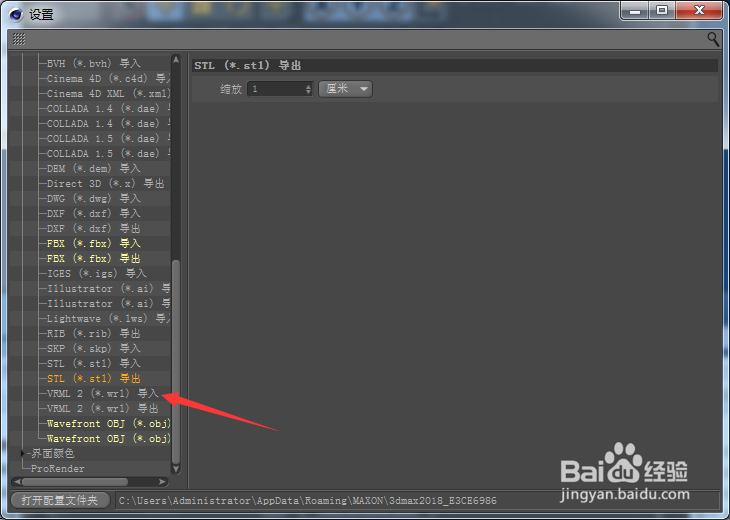730x520 pixels.
Task: Click the 缩放 field stepper arrows
Action: pyautogui.click(x=308, y=89)
